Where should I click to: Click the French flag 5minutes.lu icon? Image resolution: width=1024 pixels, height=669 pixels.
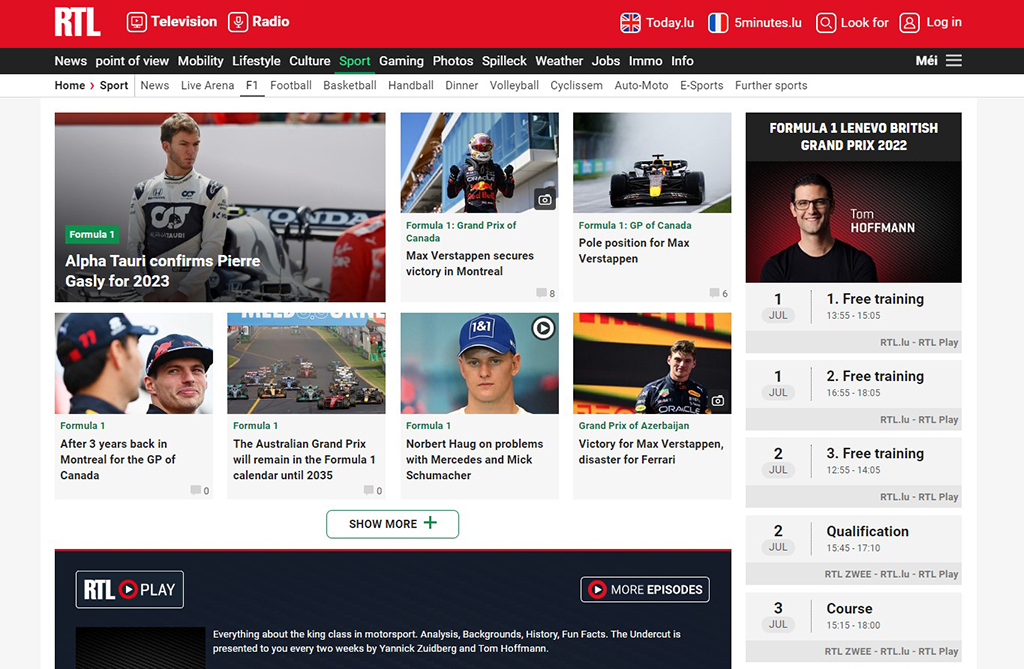coord(718,23)
